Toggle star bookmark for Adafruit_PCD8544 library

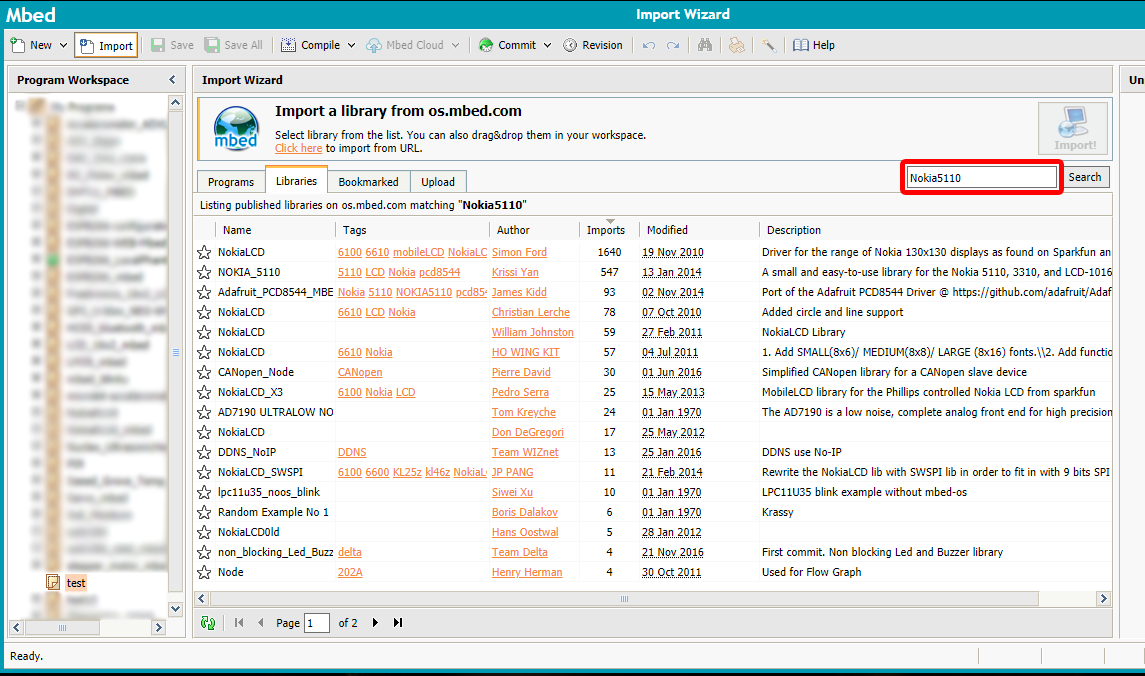tap(204, 292)
